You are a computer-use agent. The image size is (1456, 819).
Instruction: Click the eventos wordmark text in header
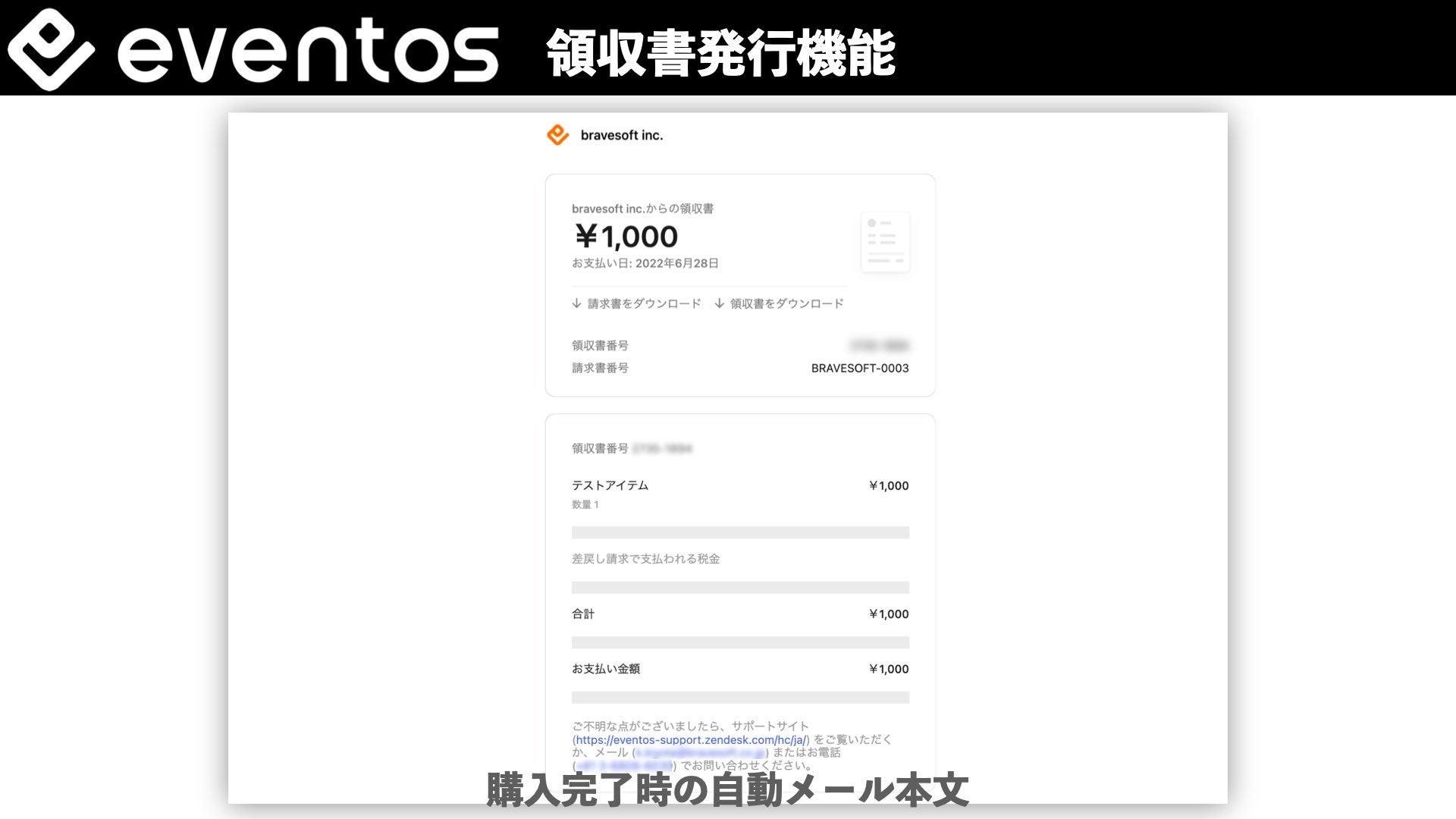point(308,52)
